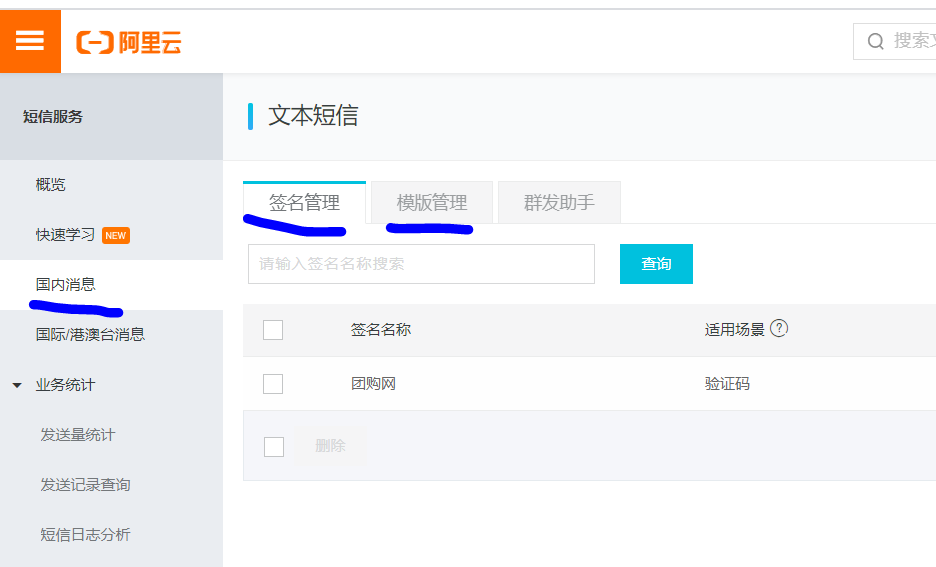
Task: Switch to the 群发助手 tab
Action: [x=559, y=203]
